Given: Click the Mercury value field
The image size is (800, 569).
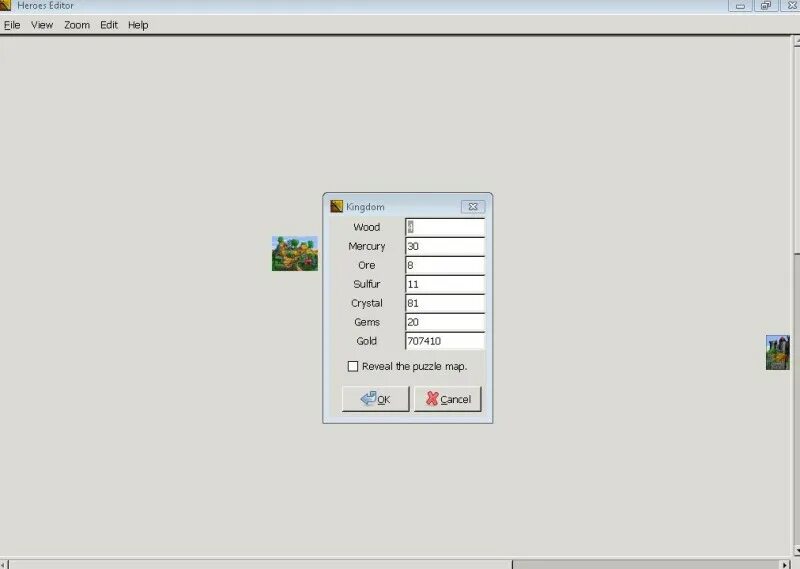Looking at the screenshot, I should [445, 246].
